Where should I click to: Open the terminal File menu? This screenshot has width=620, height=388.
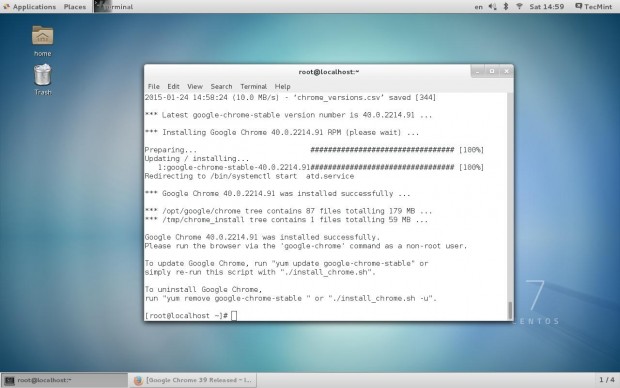[x=153, y=87]
